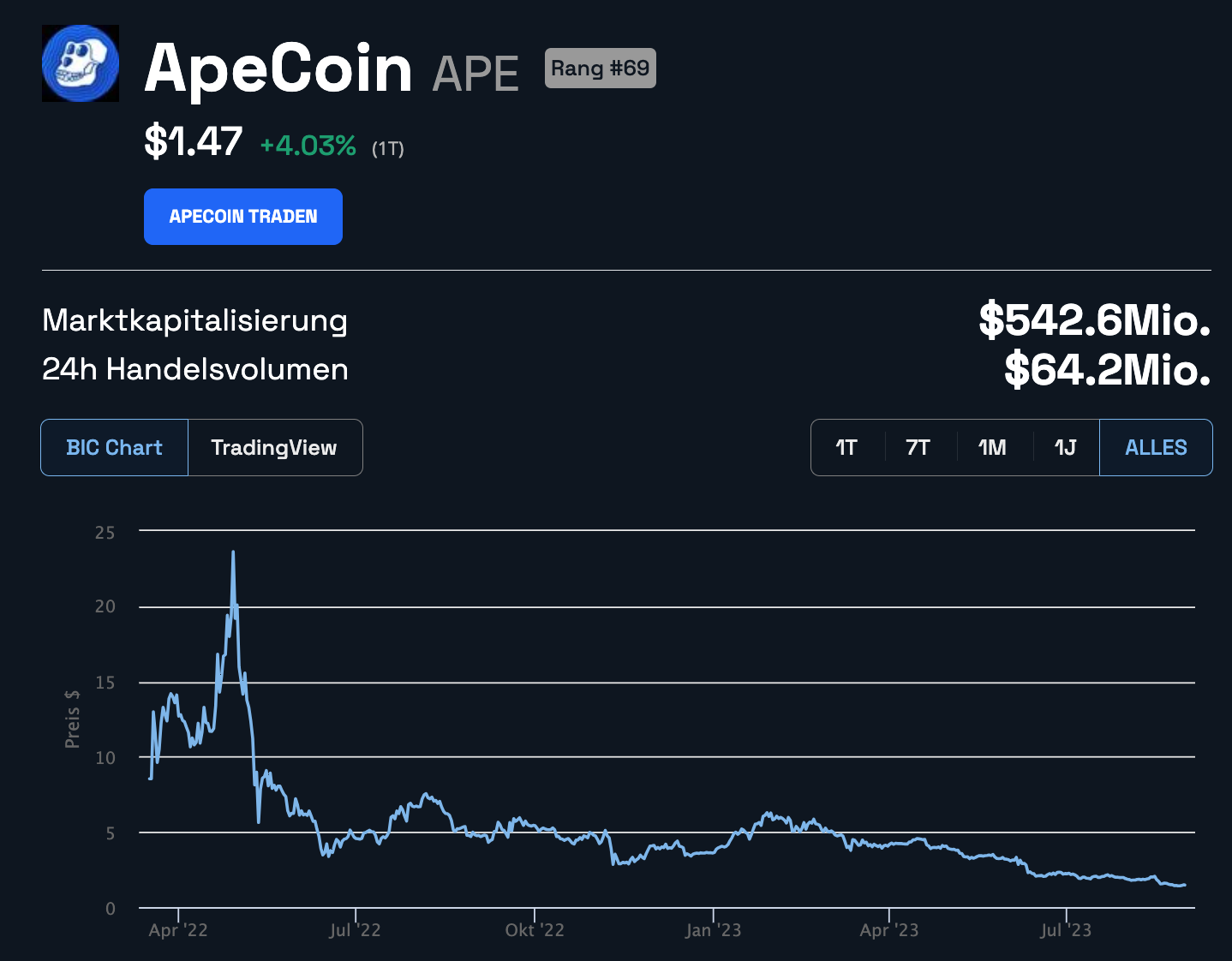Click the Okt '22 axis tick label
Viewport: 1232px width, 961px height.
(535, 930)
